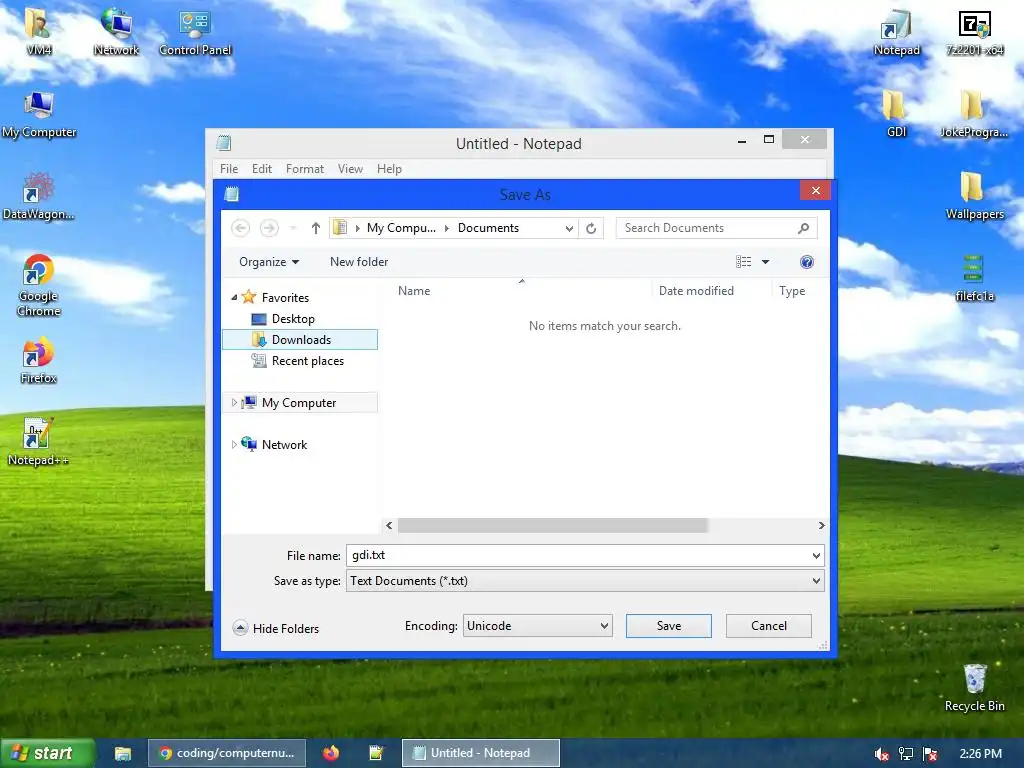Open the Edit menu in Notepad
This screenshot has height=768, width=1024.
(262, 168)
